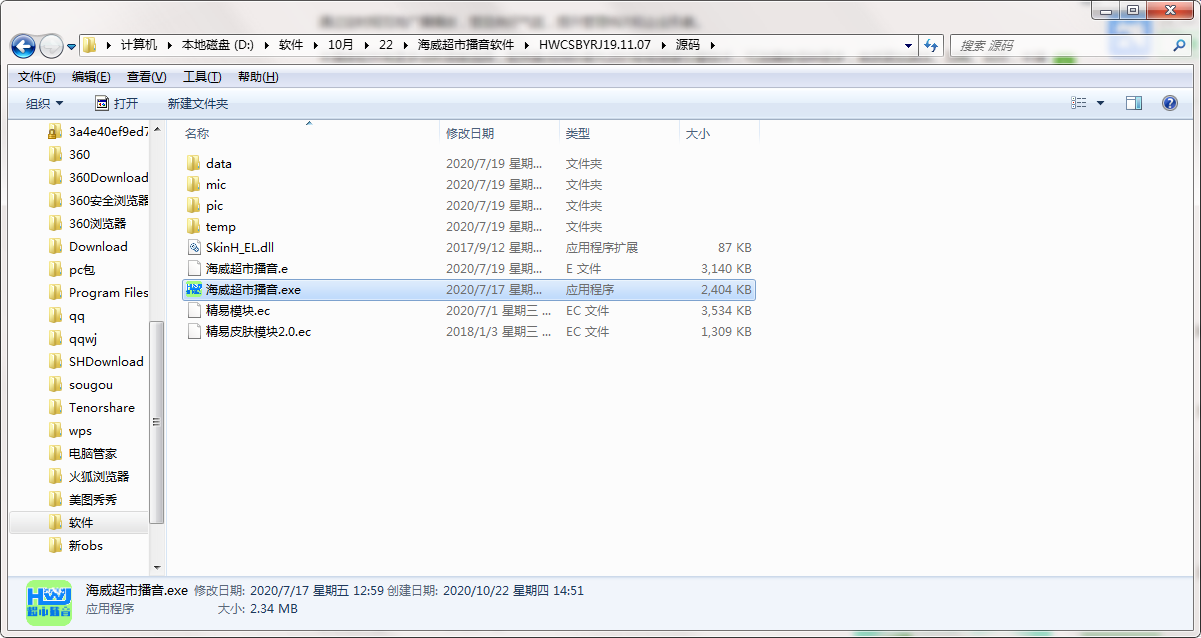The width and height of the screenshot is (1201, 638).
Task: Select the 海威超市播音.exe application icon
Action: pos(194,289)
